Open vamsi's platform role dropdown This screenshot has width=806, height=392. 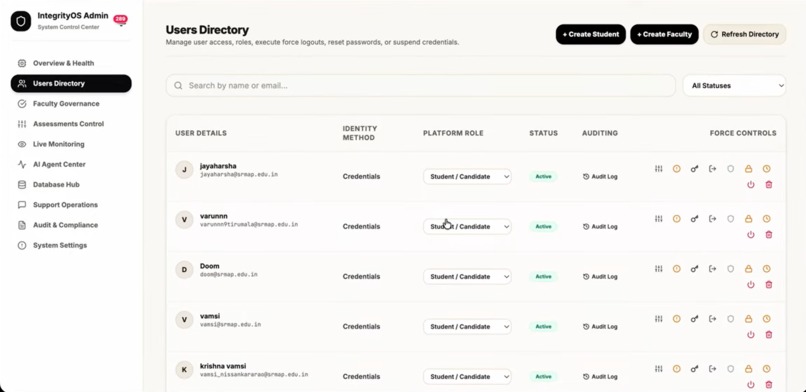pyautogui.click(x=467, y=326)
